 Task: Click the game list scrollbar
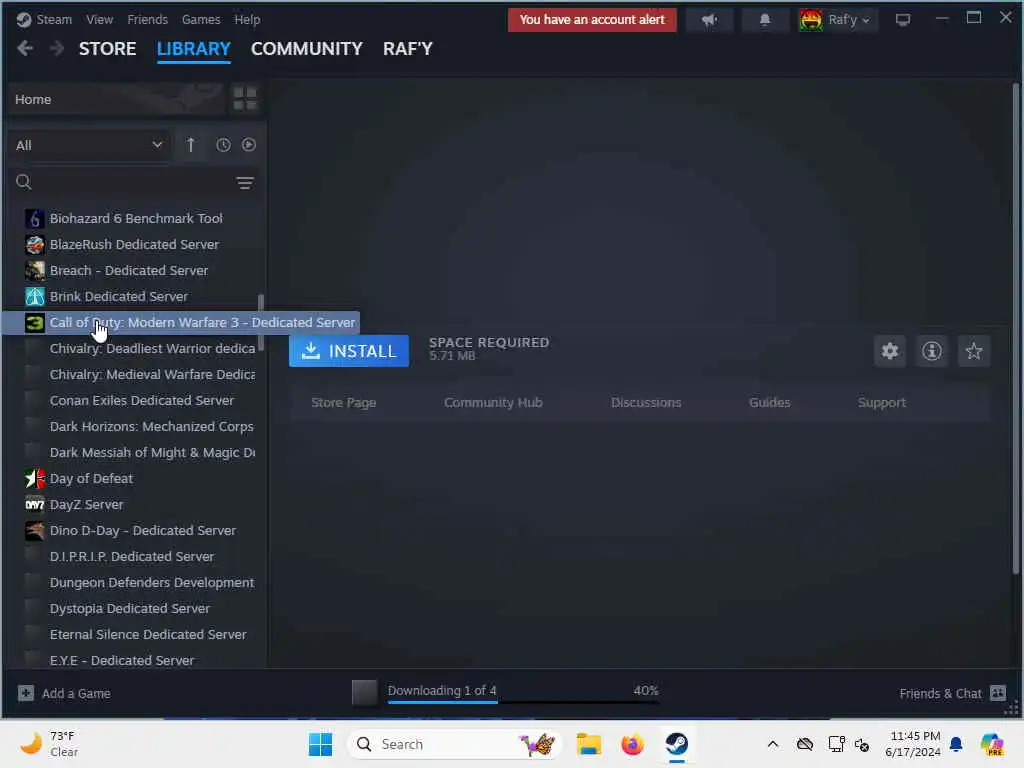pos(261,323)
